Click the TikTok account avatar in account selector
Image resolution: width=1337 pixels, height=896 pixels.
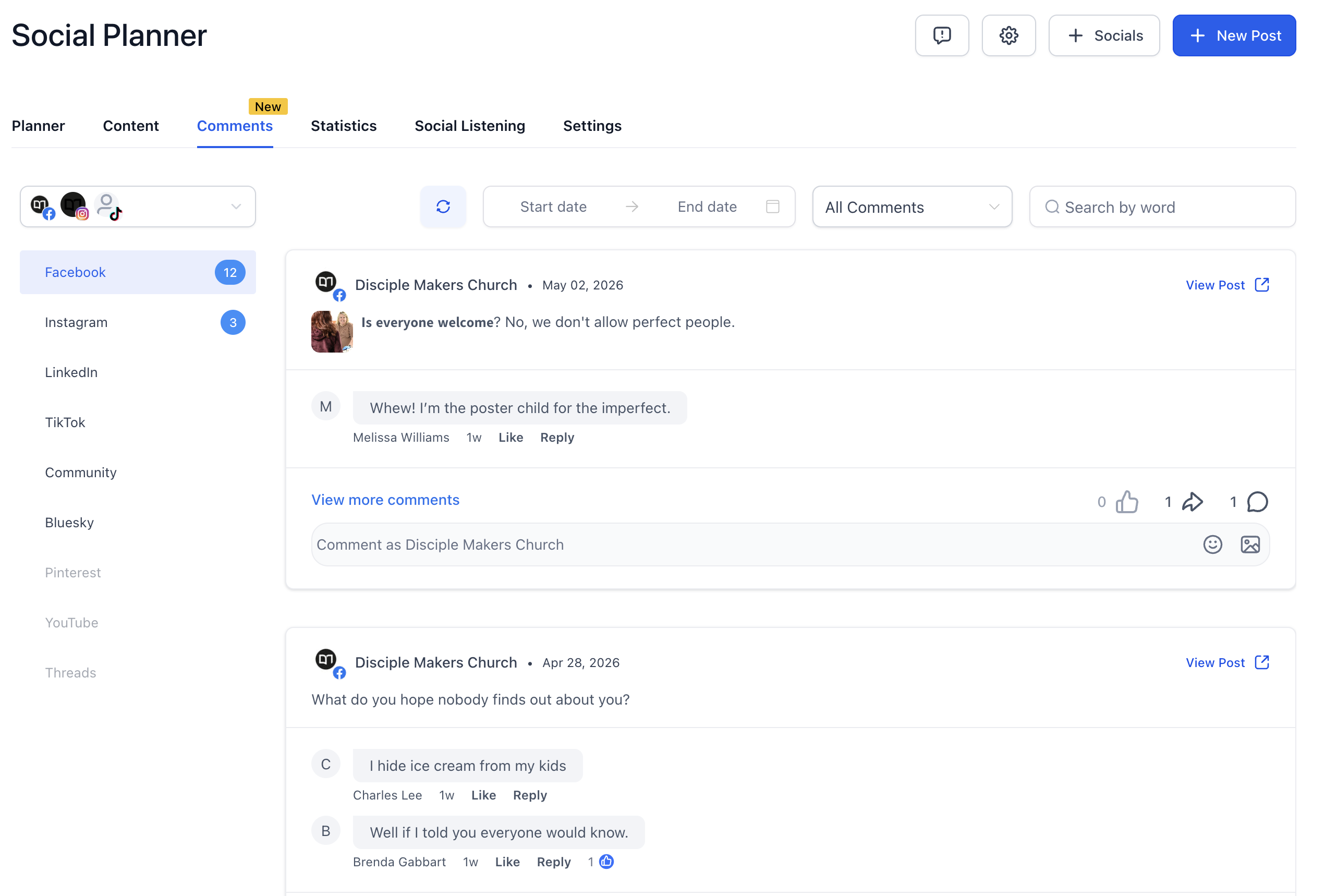[108, 207]
